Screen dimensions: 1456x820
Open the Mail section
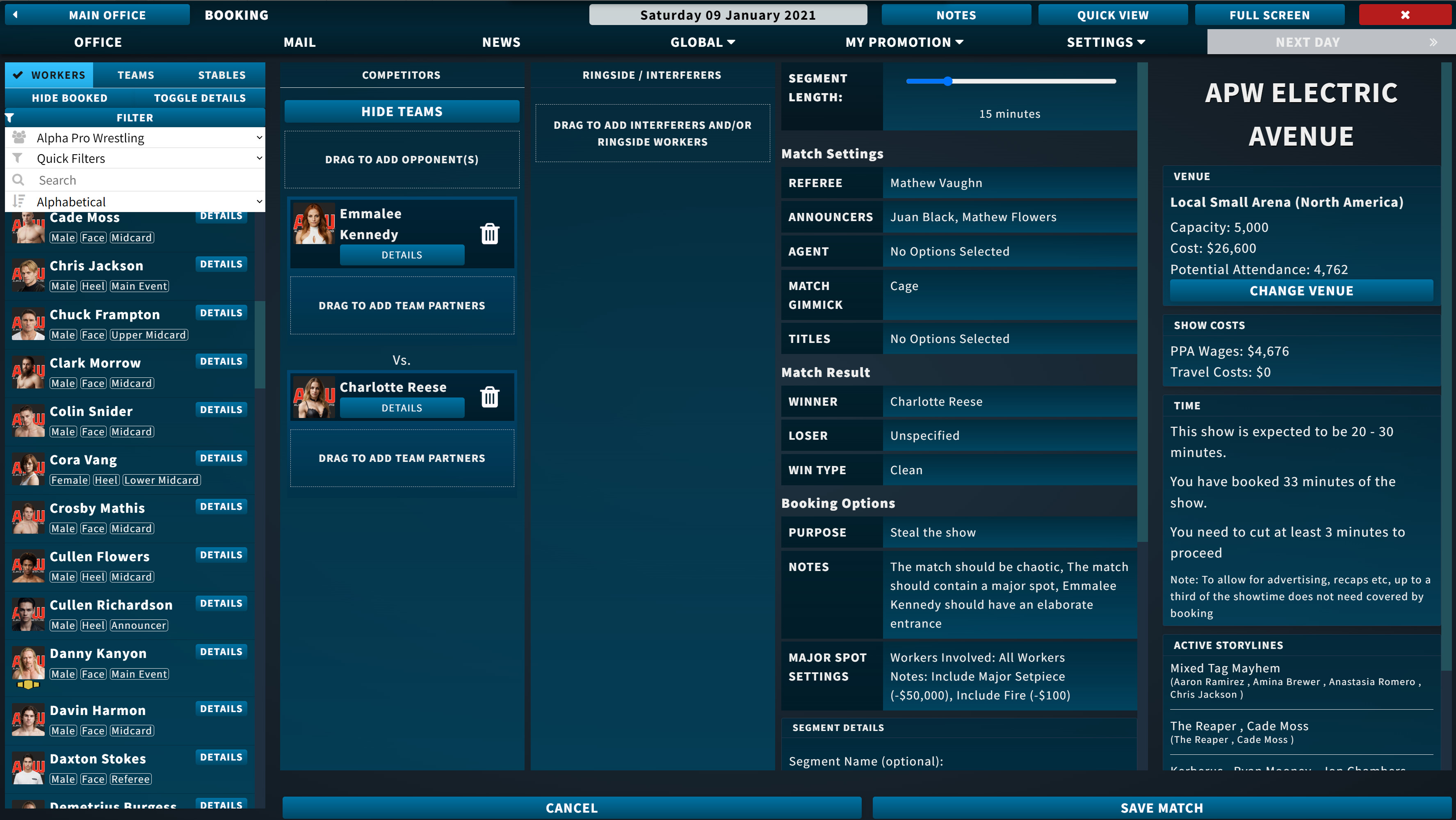click(299, 42)
